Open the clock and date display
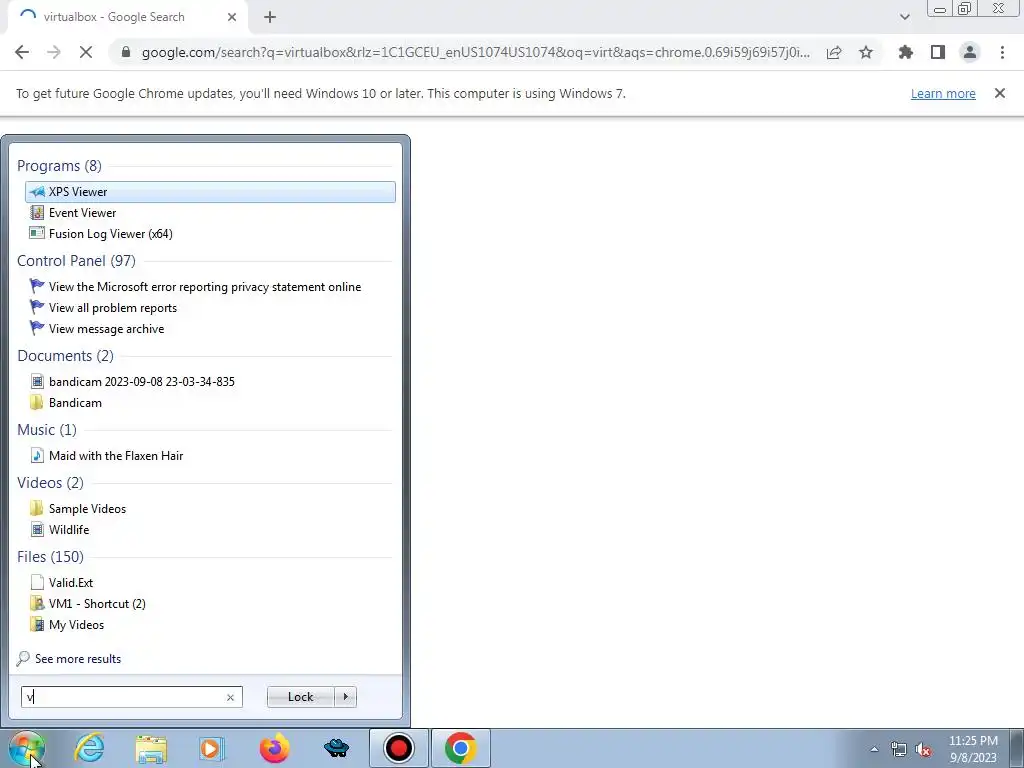The width and height of the screenshot is (1024, 768). point(973,749)
